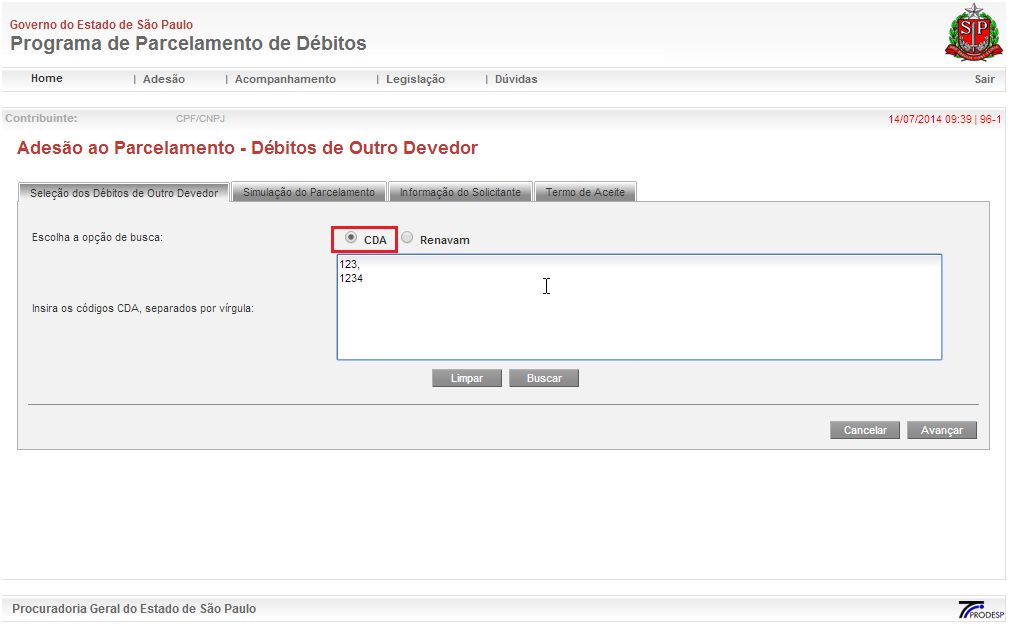Switch to Simulação do Parcelamento tab
Image resolution: width=1013 pixels, height=632 pixels.
click(309, 192)
